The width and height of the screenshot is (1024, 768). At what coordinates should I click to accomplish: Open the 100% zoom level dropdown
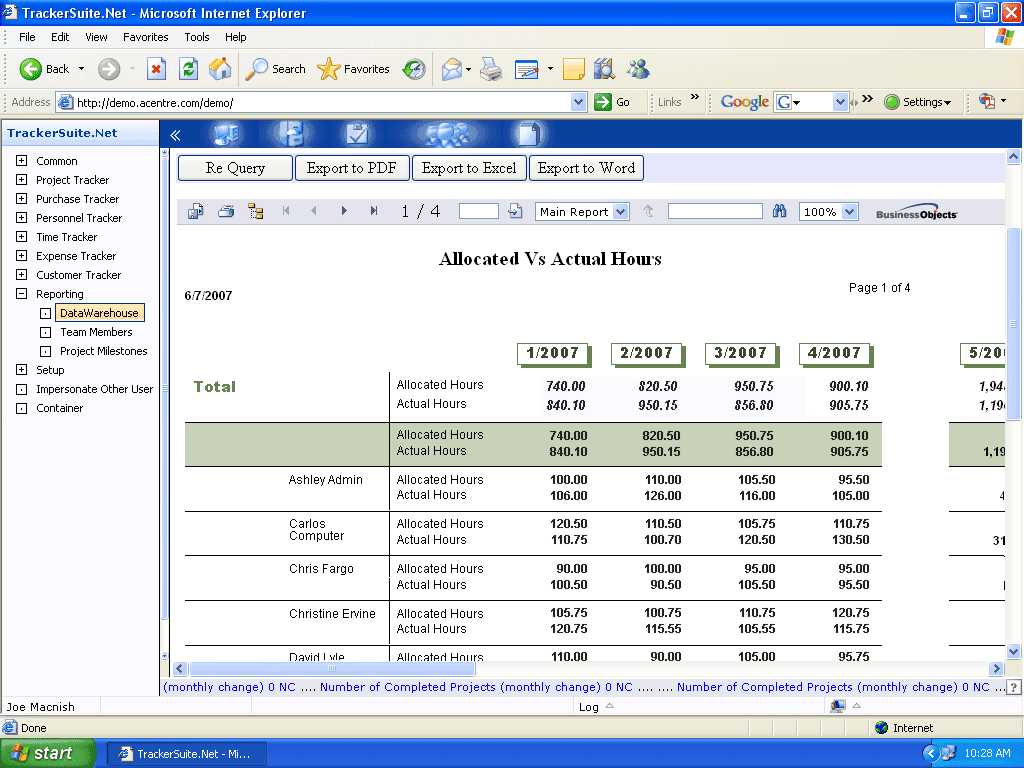(849, 212)
